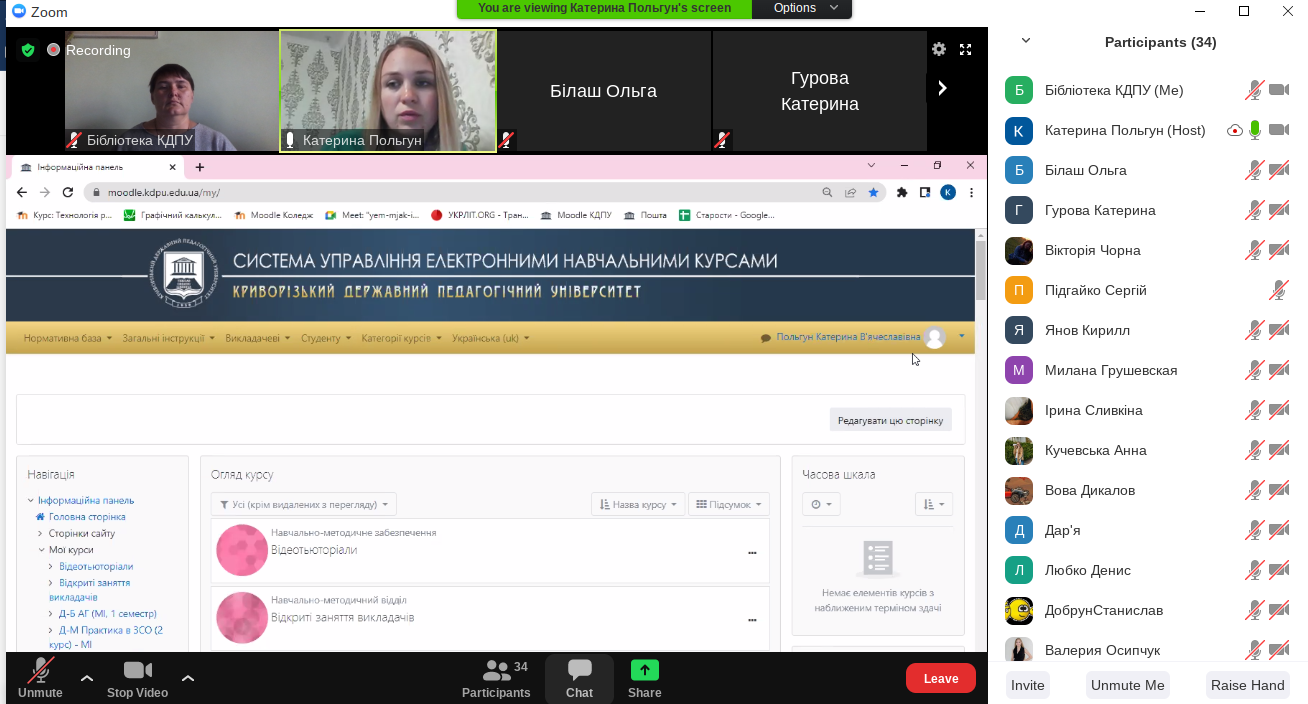The height and width of the screenshot is (704, 1308).
Task: Show next video thumbnails with right arrow
Action: point(942,88)
